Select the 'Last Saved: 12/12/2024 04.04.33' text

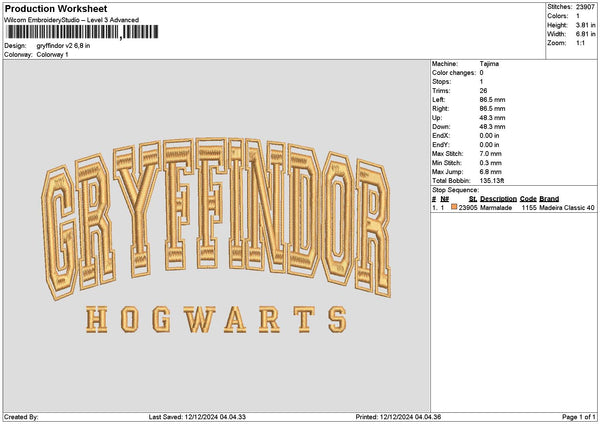pos(197,417)
